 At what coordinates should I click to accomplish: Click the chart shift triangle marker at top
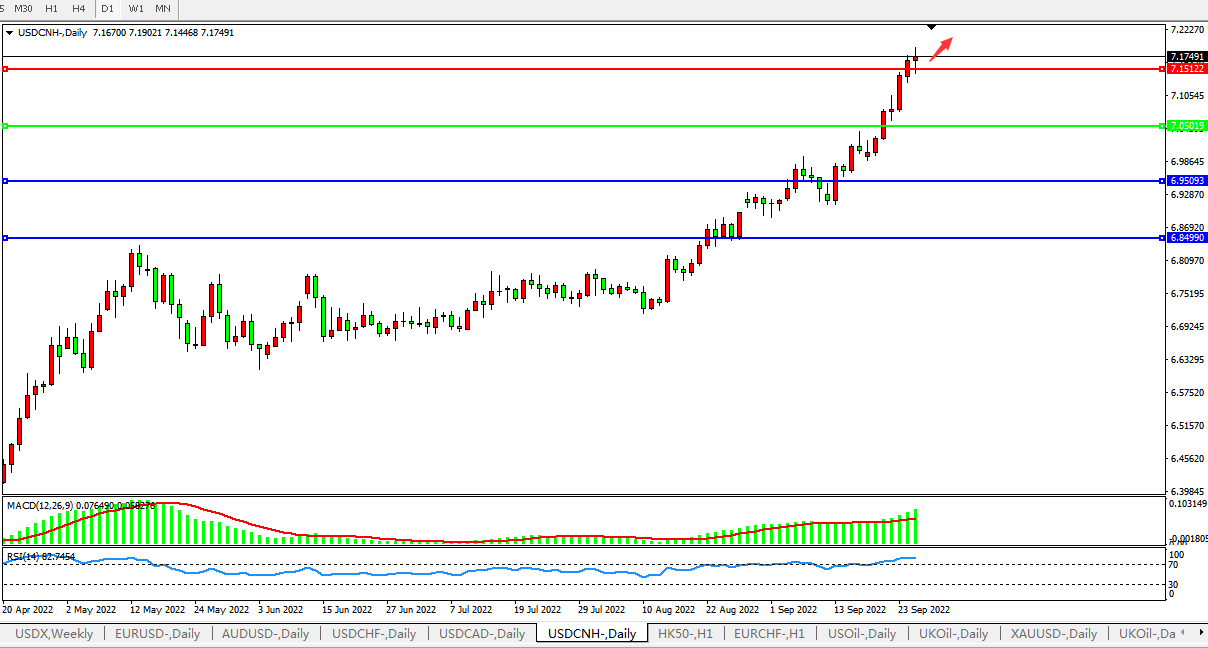[932, 25]
